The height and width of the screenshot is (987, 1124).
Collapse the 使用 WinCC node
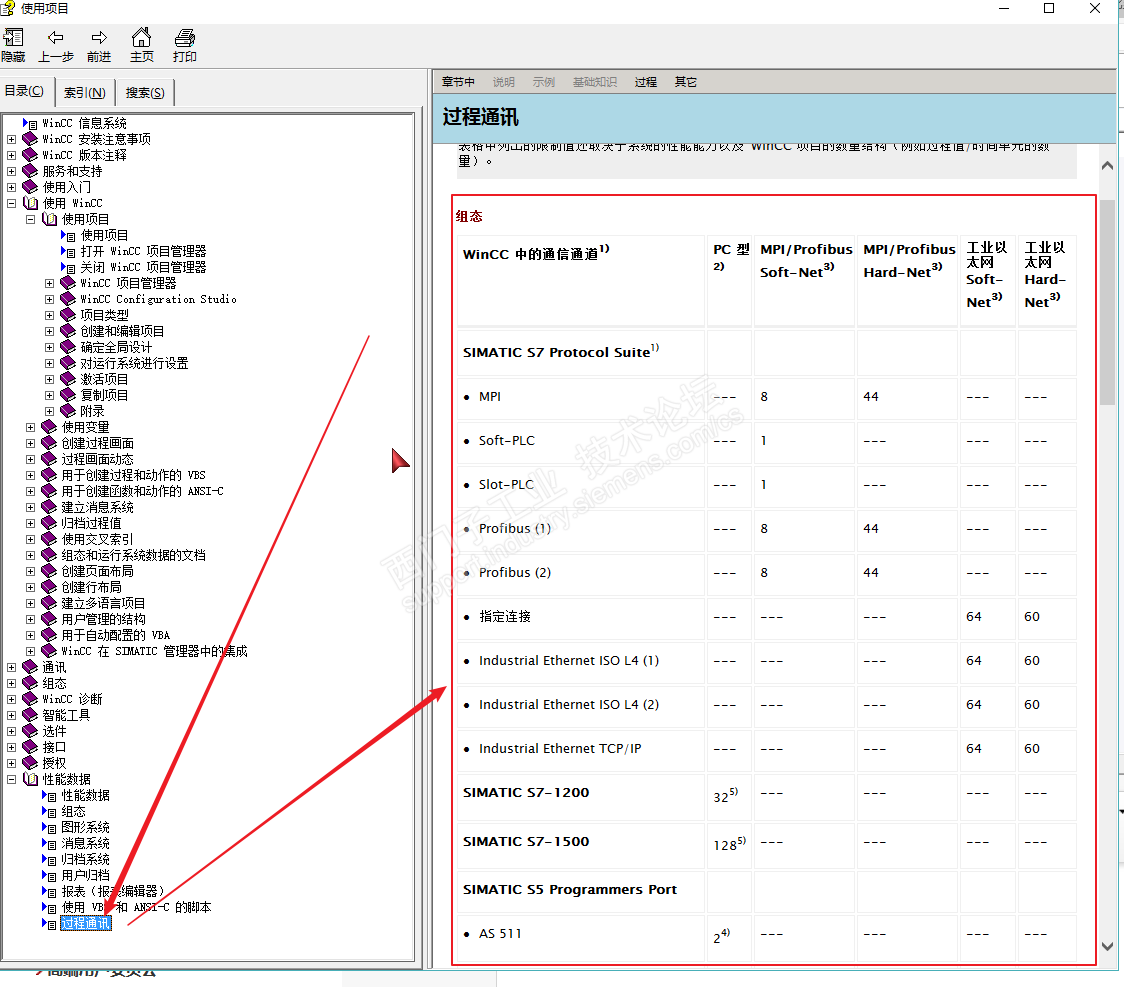pyautogui.click(x=11, y=203)
